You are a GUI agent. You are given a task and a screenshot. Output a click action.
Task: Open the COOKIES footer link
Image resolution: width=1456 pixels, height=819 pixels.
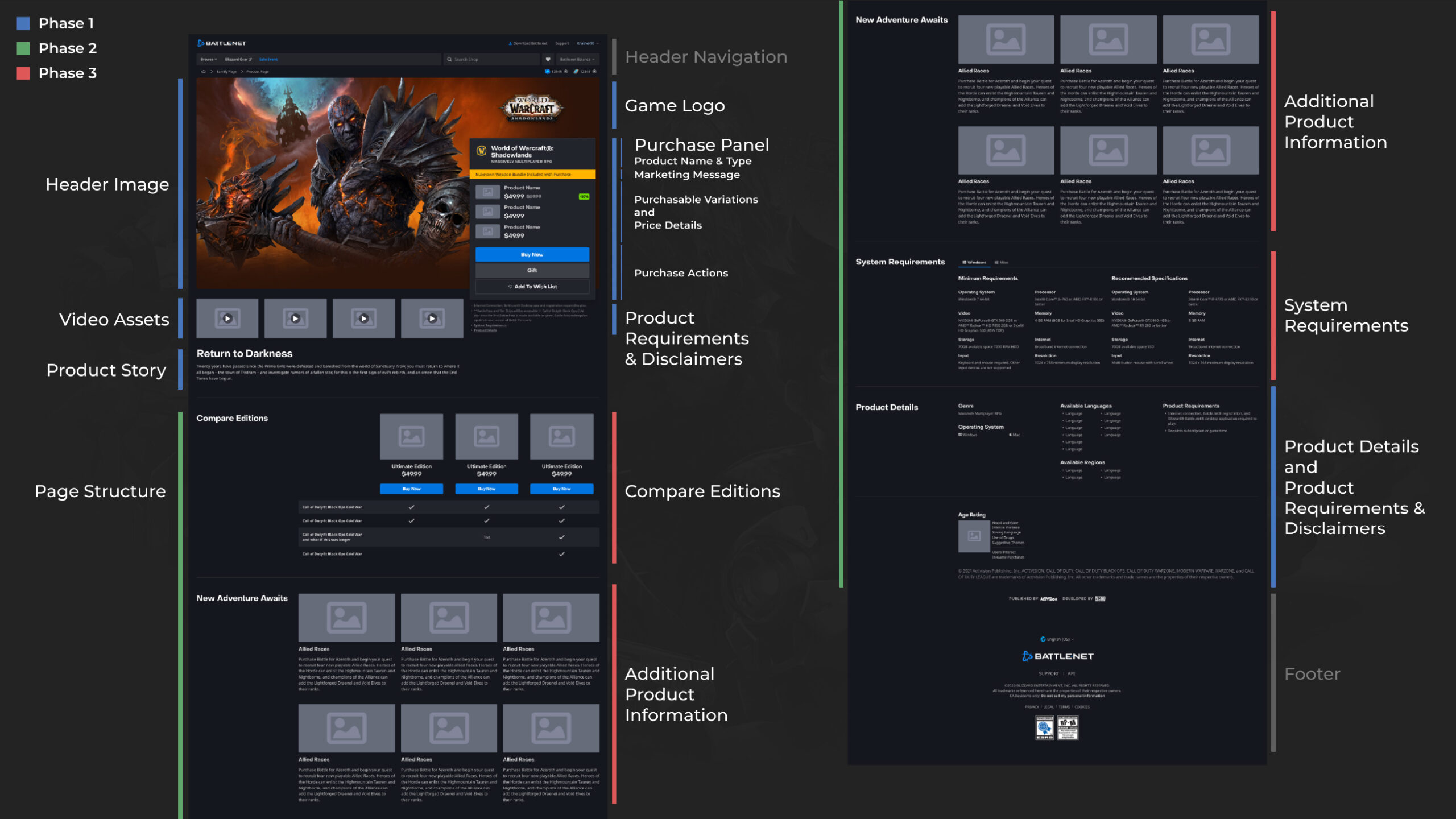[x=1082, y=707]
